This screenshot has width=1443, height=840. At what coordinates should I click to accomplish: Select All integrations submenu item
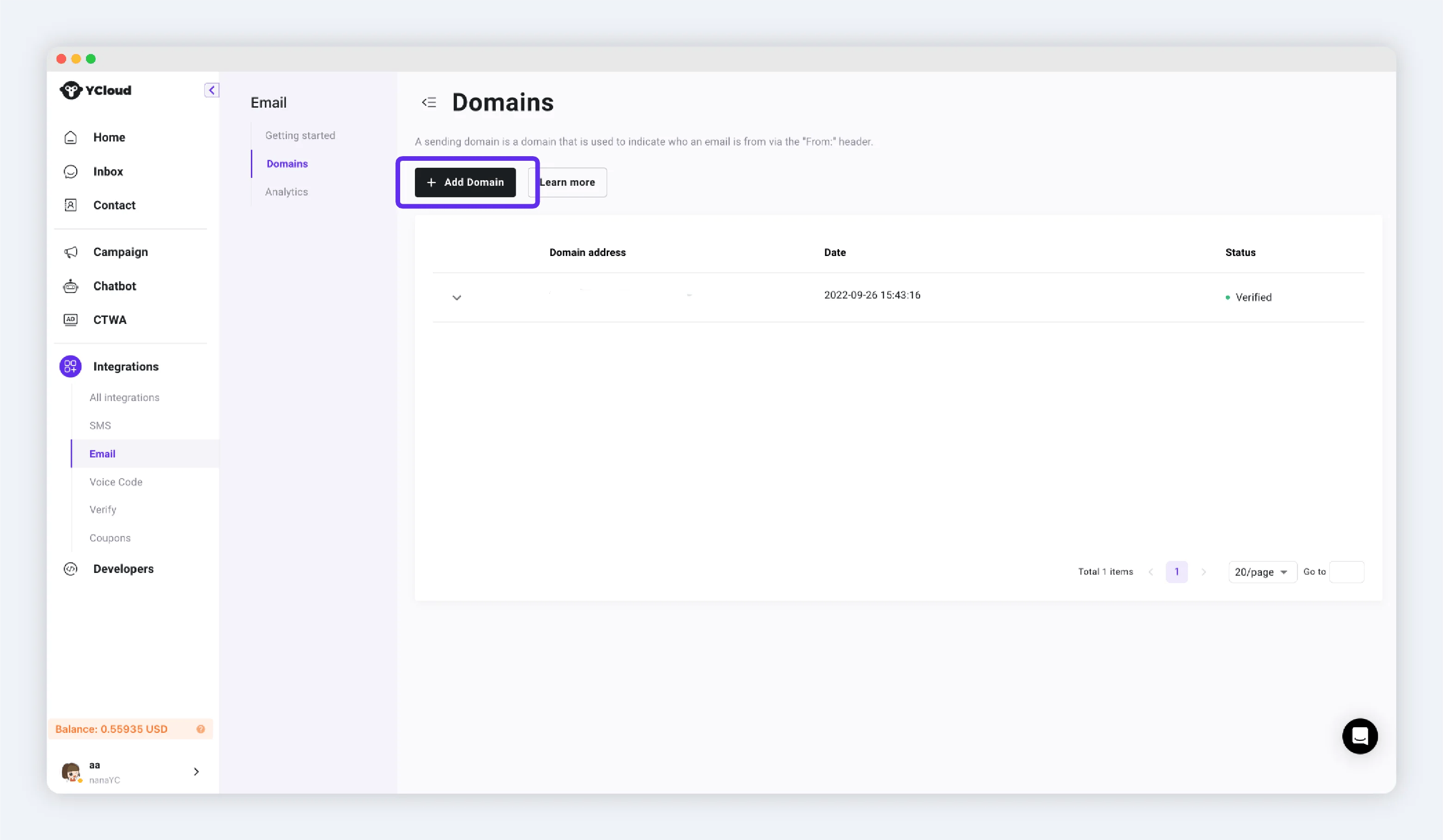124,397
